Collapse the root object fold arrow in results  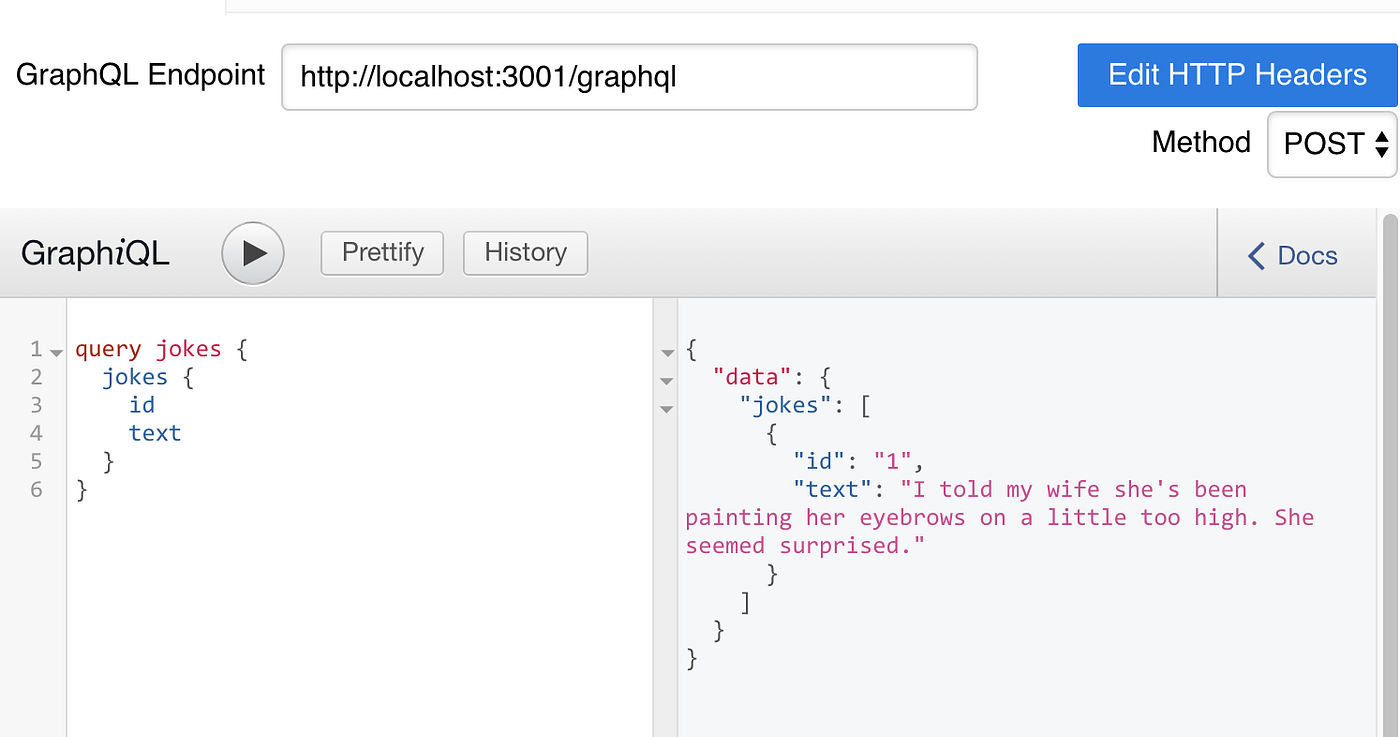667,352
